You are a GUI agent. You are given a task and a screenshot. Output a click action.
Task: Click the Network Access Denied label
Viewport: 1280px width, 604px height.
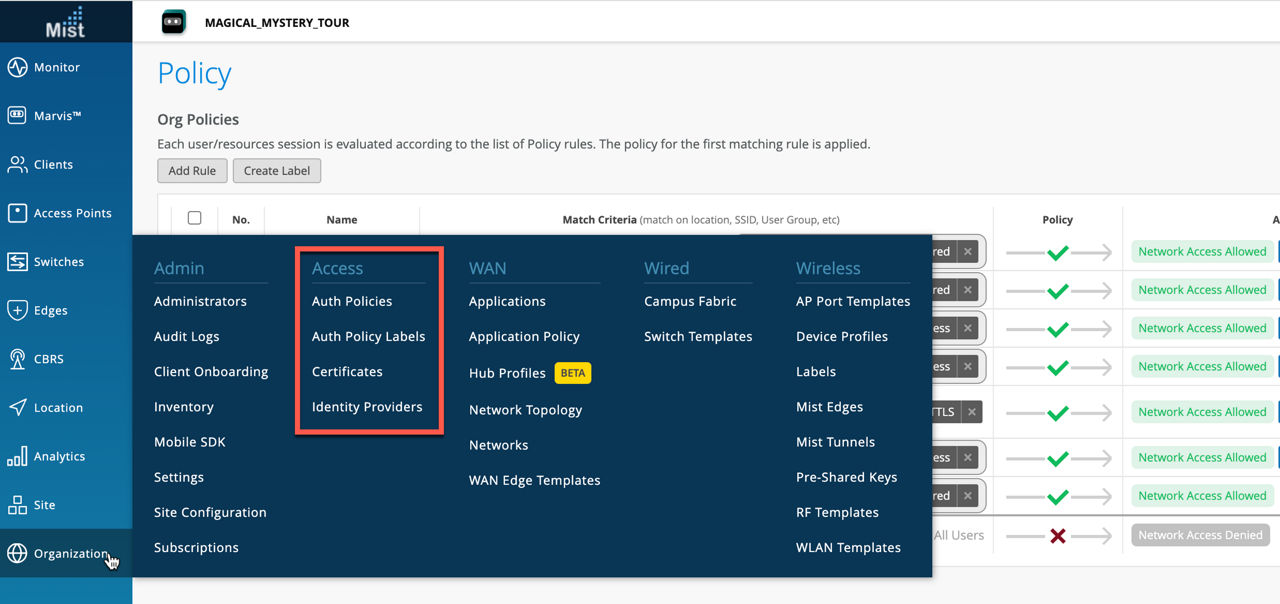(x=1200, y=535)
